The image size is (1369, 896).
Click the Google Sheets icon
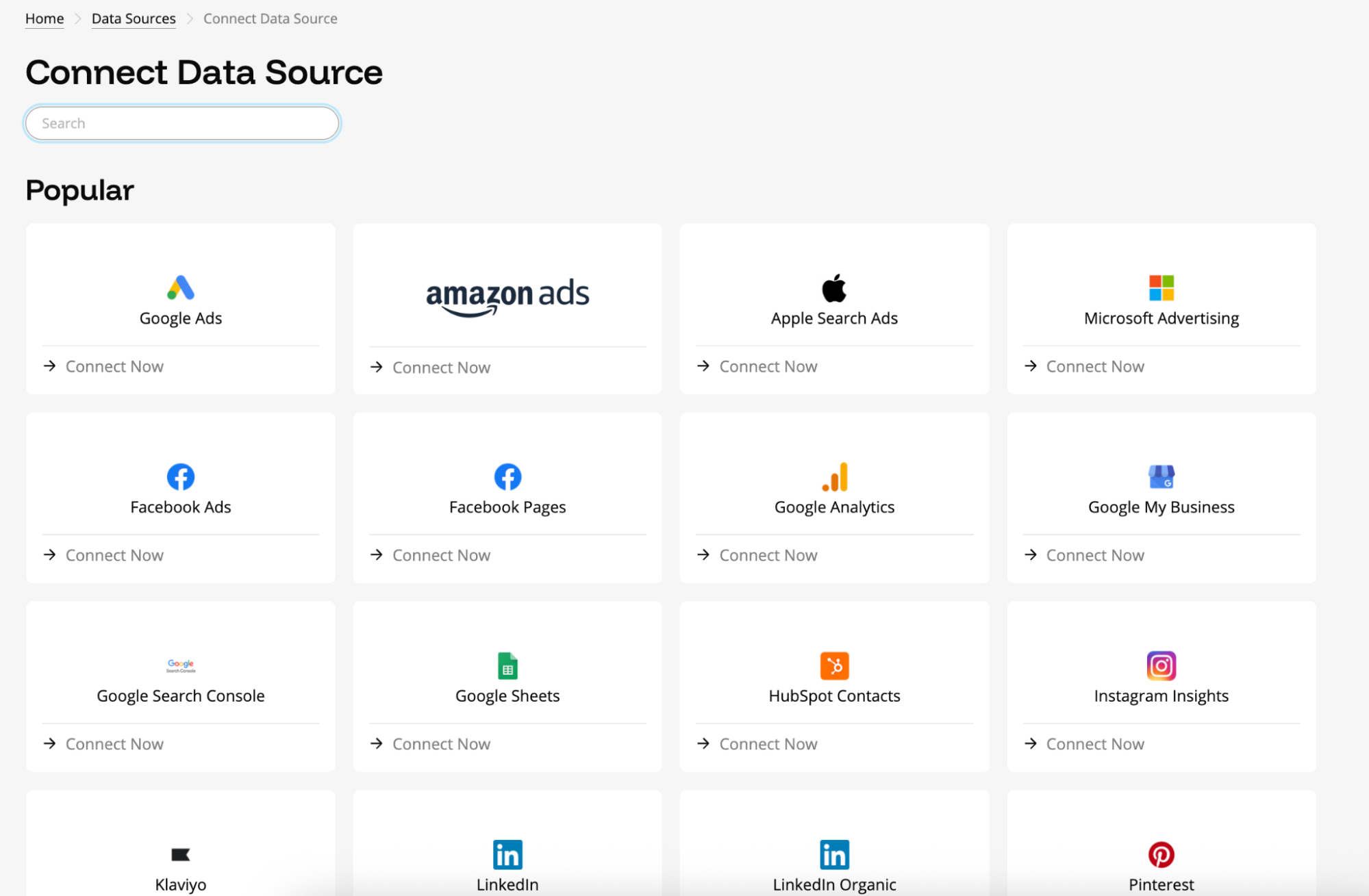pos(507,665)
